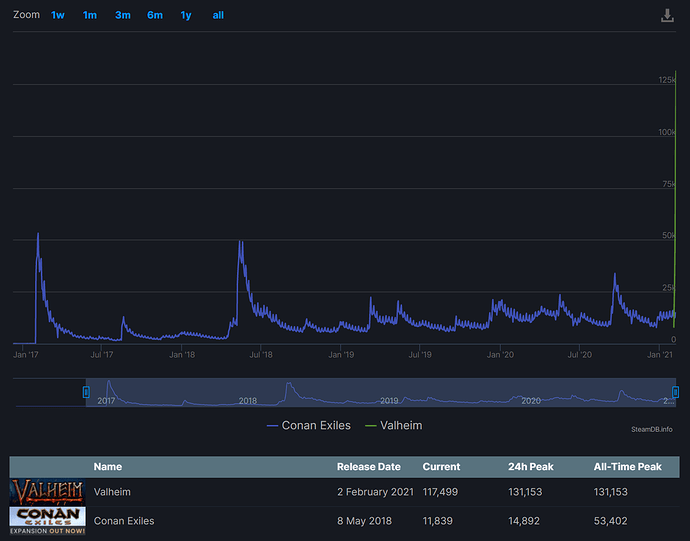Click the SteamDB.info credit text
The height and width of the screenshot is (541, 690).
point(652,429)
